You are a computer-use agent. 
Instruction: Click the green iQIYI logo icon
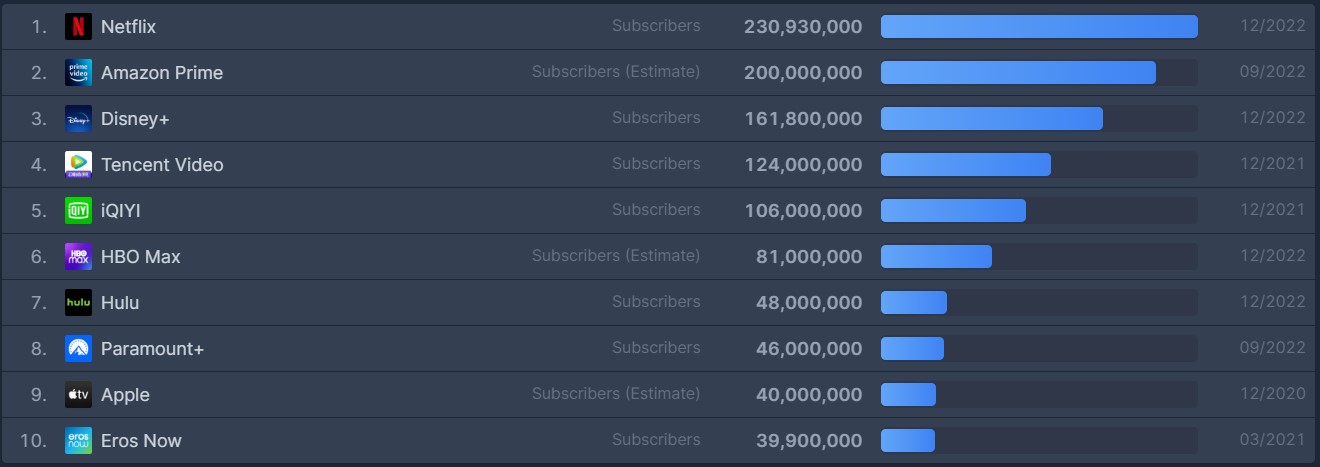pyautogui.click(x=78, y=211)
